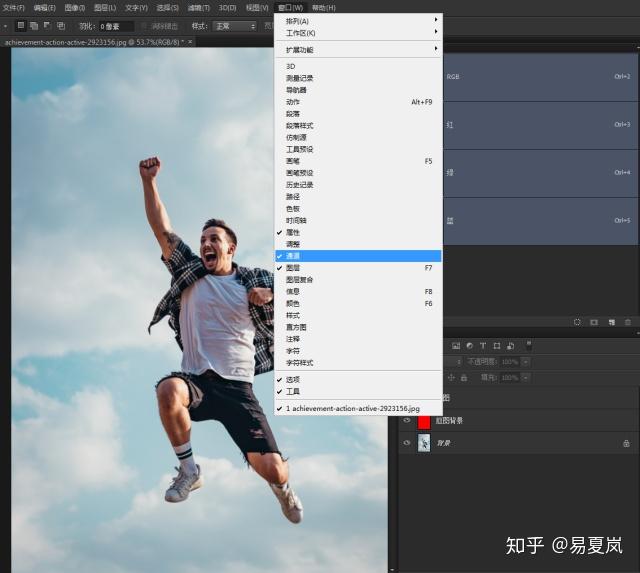Filter layers by smart object icon

click(x=510, y=346)
